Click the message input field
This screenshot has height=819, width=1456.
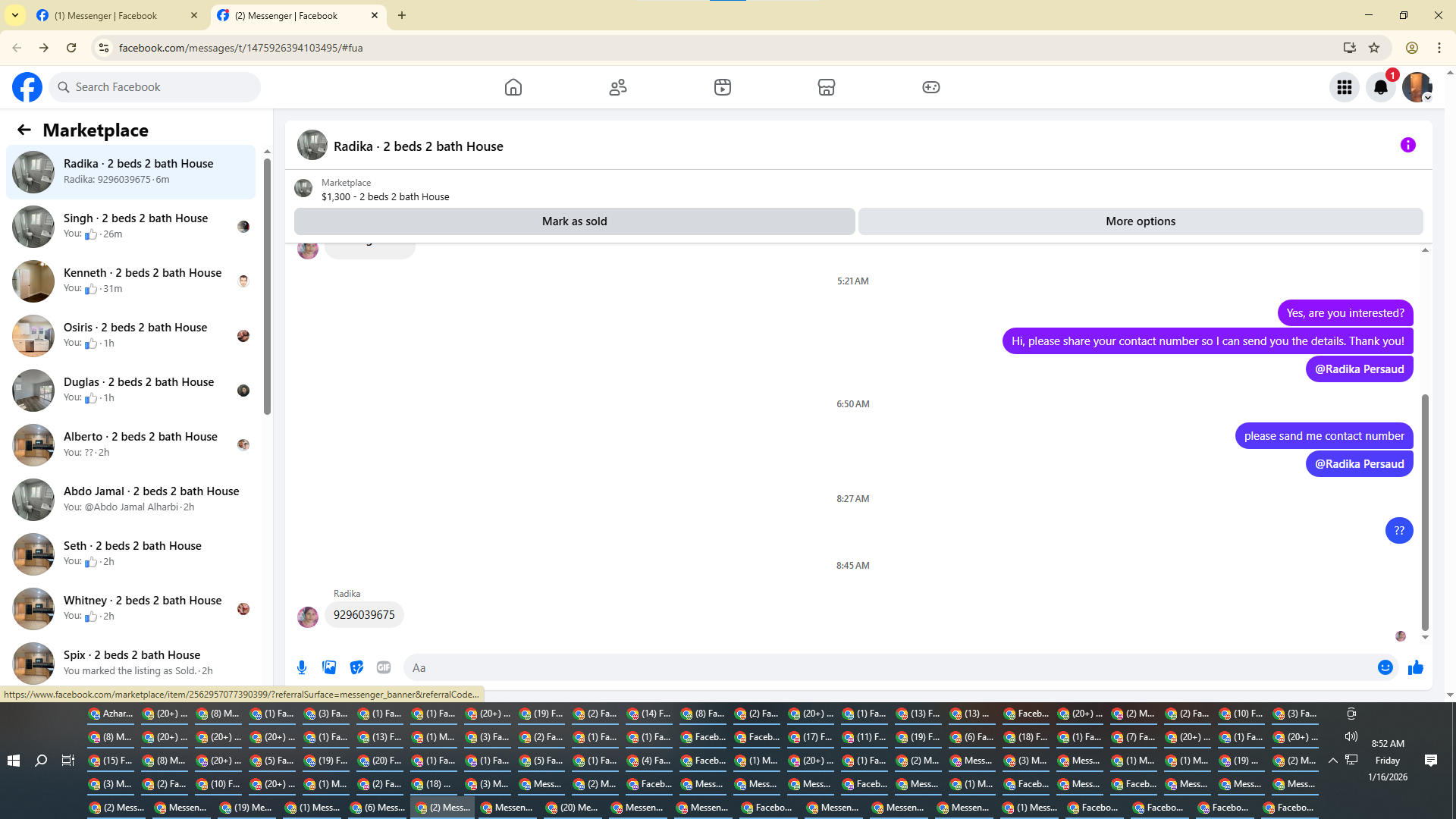[x=887, y=667]
